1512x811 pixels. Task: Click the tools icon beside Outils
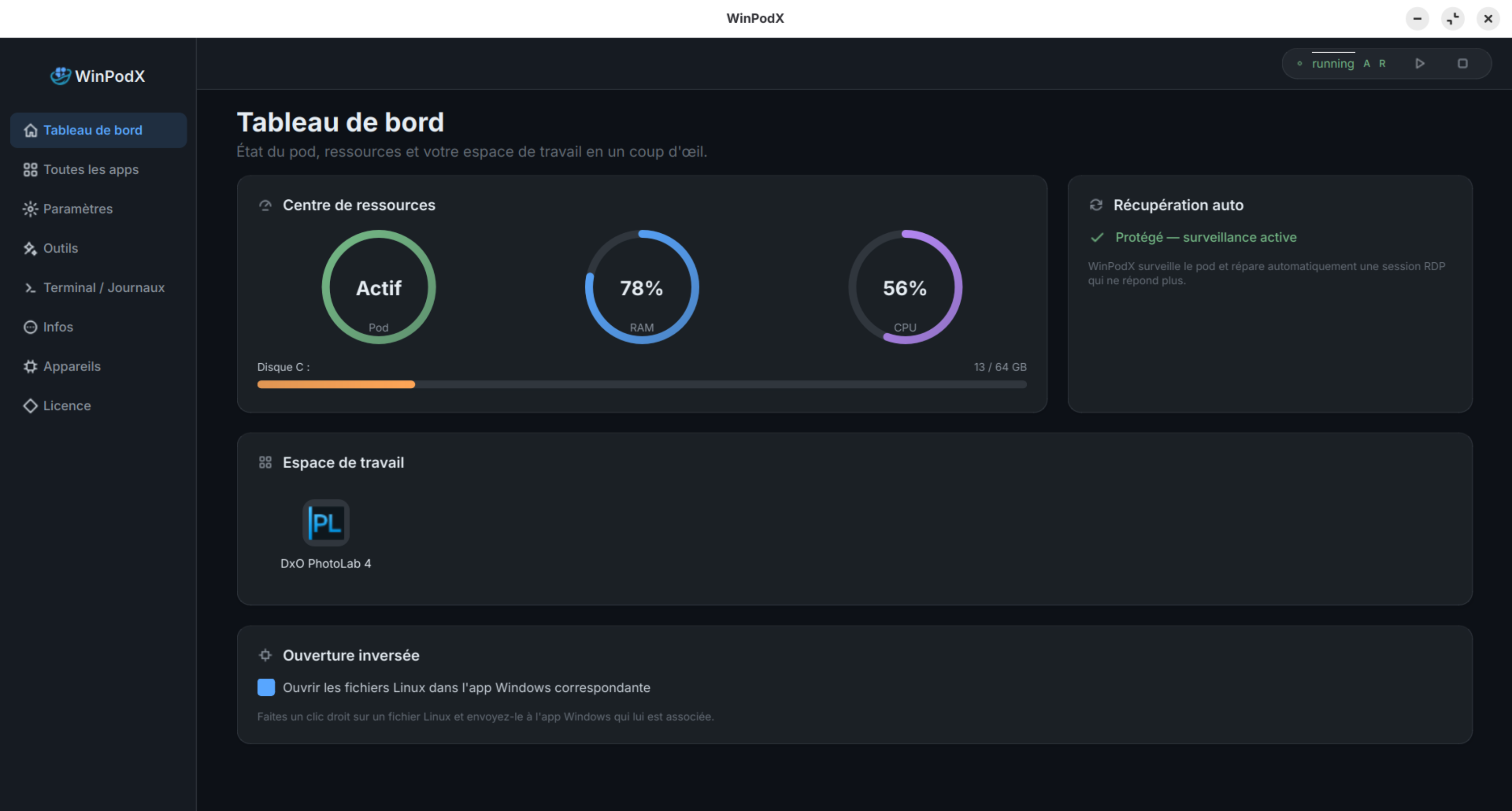coord(31,248)
